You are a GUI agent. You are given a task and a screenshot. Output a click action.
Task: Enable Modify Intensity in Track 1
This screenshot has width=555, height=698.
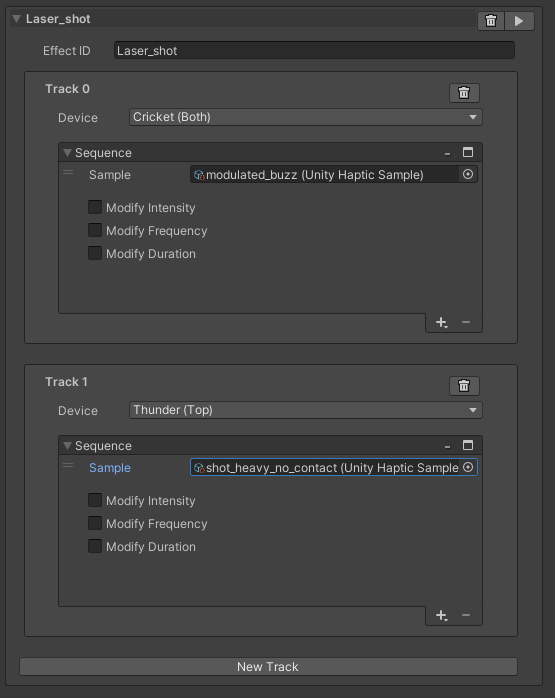click(95, 500)
